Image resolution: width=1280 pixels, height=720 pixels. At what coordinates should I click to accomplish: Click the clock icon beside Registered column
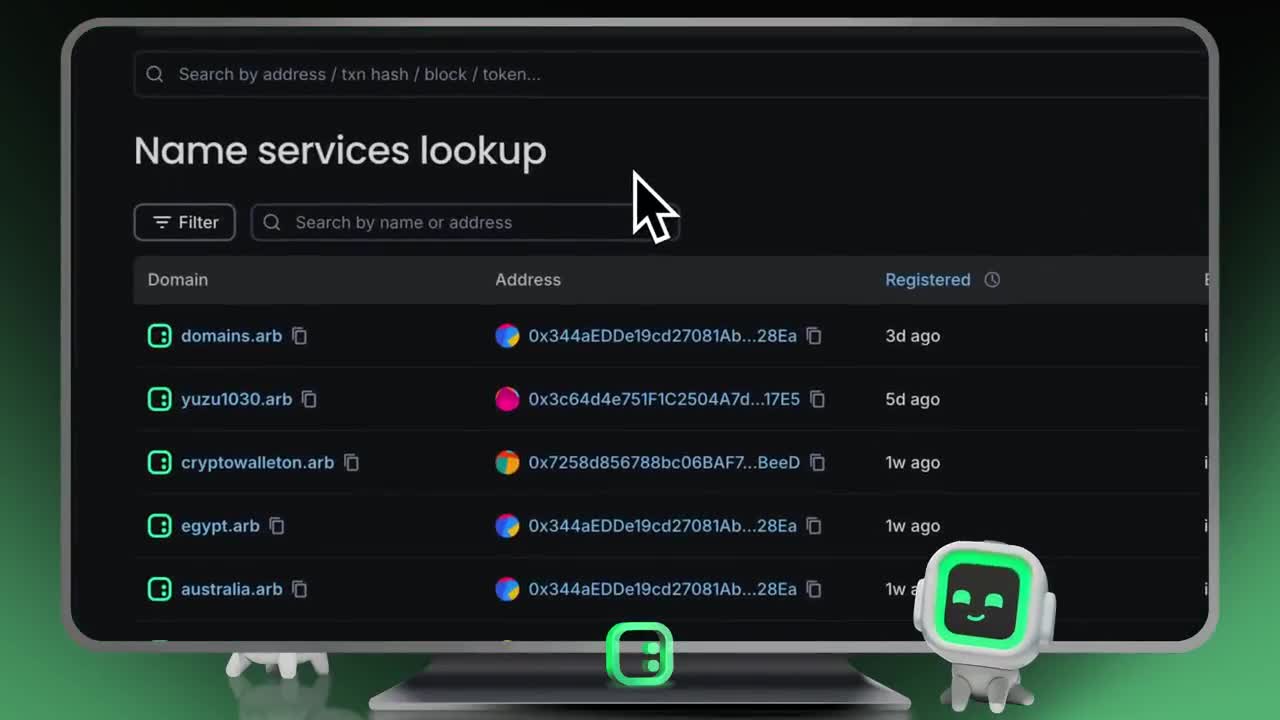tap(992, 280)
